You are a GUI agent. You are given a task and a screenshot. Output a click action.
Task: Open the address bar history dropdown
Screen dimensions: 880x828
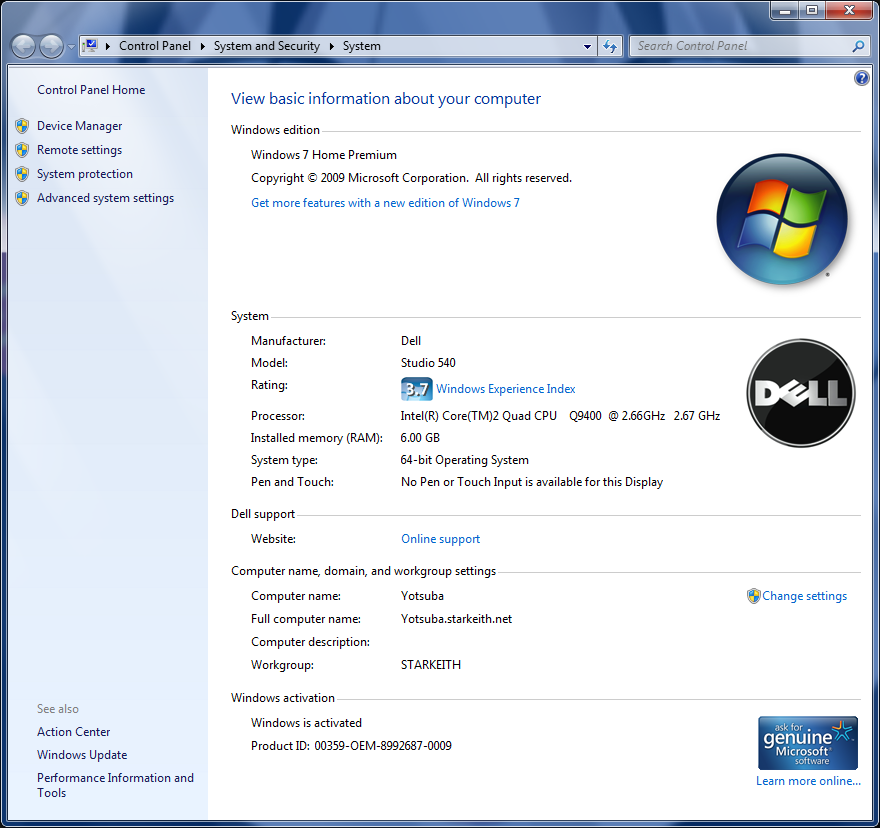[587, 47]
